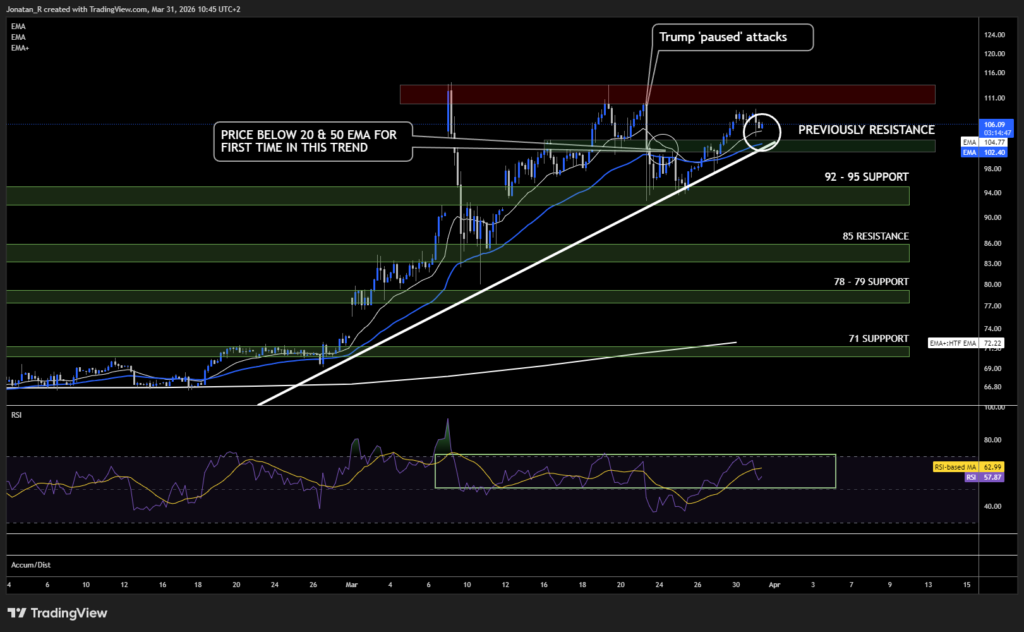Click the TradingView logo icon
The width and height of the screenshot is (1024, 632).
(18, 613)
